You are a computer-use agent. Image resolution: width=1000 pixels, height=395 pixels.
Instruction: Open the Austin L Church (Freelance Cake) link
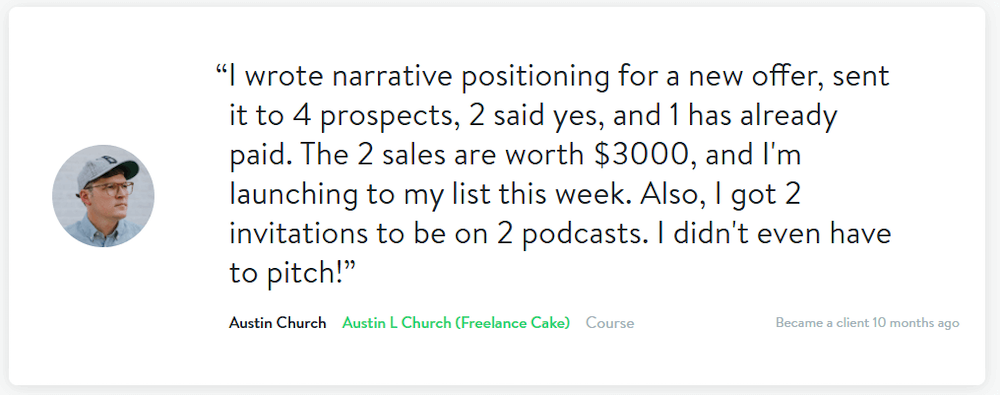(x=456, y=323)
